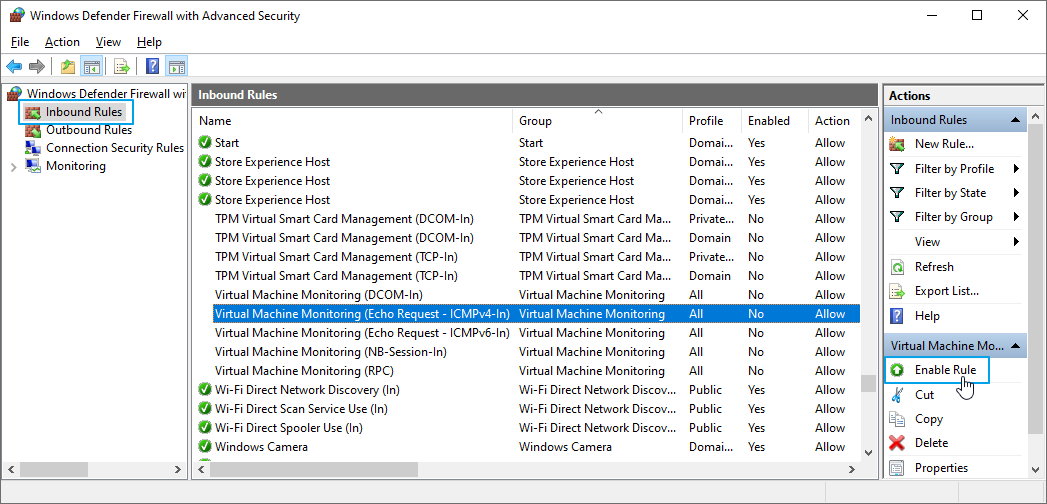
Task: Click the green check icon beside Start rule
Action: point(205,143)
